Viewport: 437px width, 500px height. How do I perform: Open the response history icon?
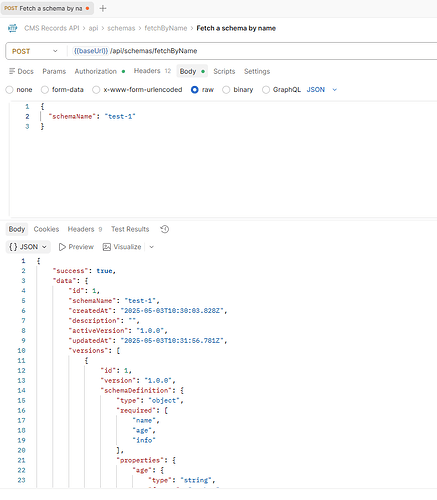165,229
